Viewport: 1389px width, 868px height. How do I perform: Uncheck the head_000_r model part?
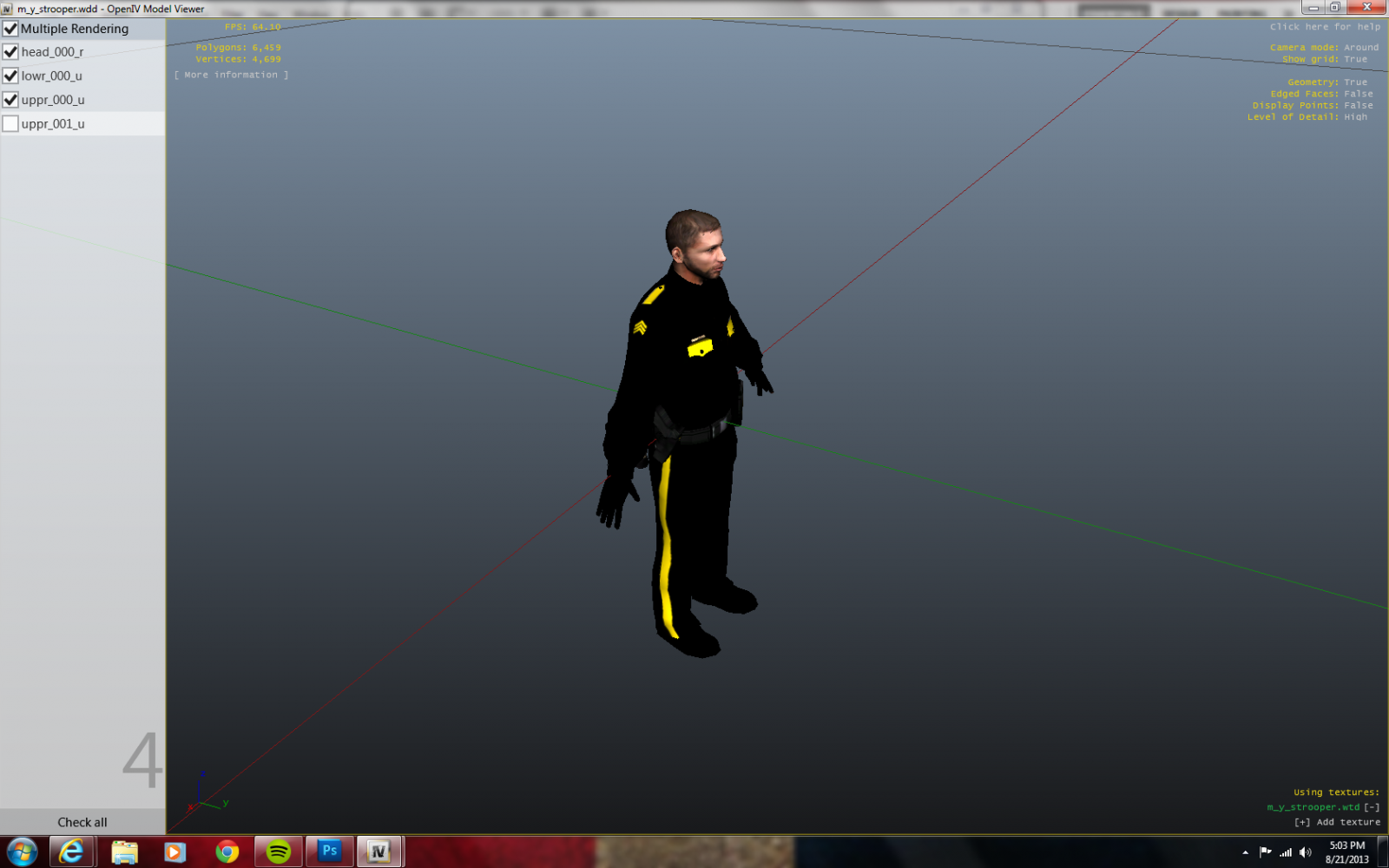click(11, 52)
